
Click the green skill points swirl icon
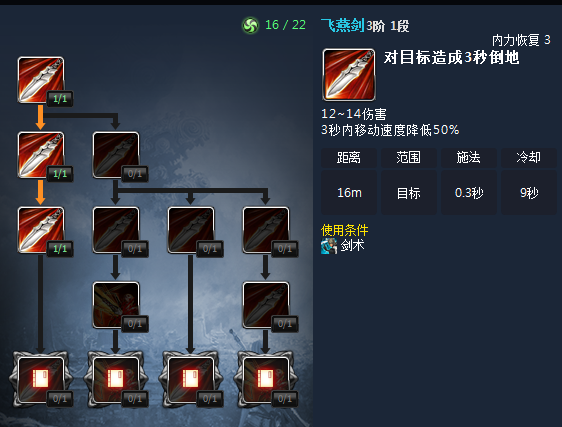[250, 25]
